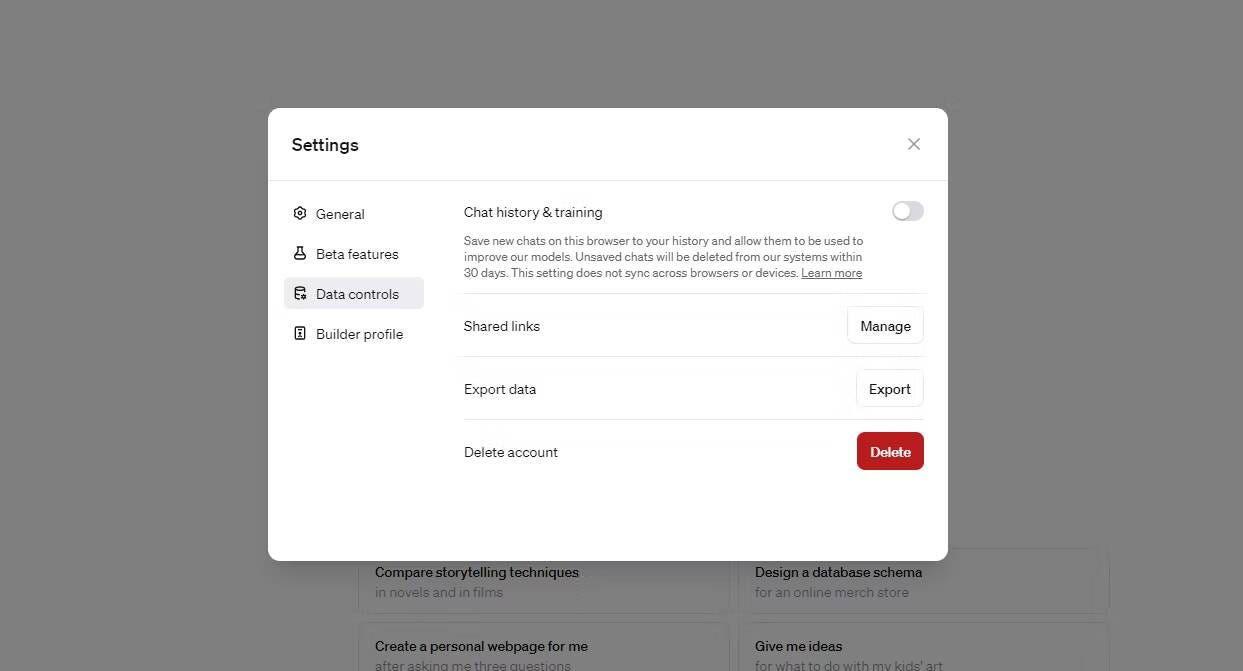Image resolution: width=1243 pixels, height=671 pixels.
Task: Click the Chat history & training label
Action: [x=533, y=212]
